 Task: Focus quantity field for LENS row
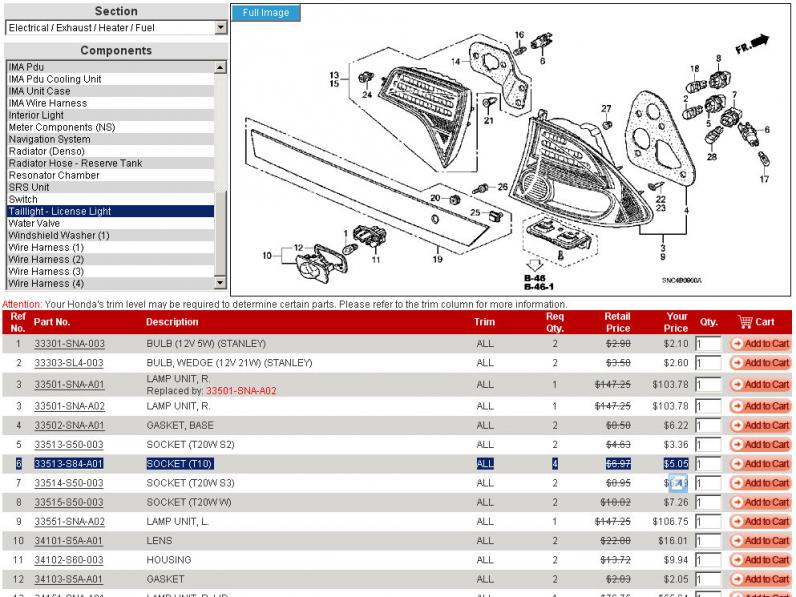[x=708, y=541]
